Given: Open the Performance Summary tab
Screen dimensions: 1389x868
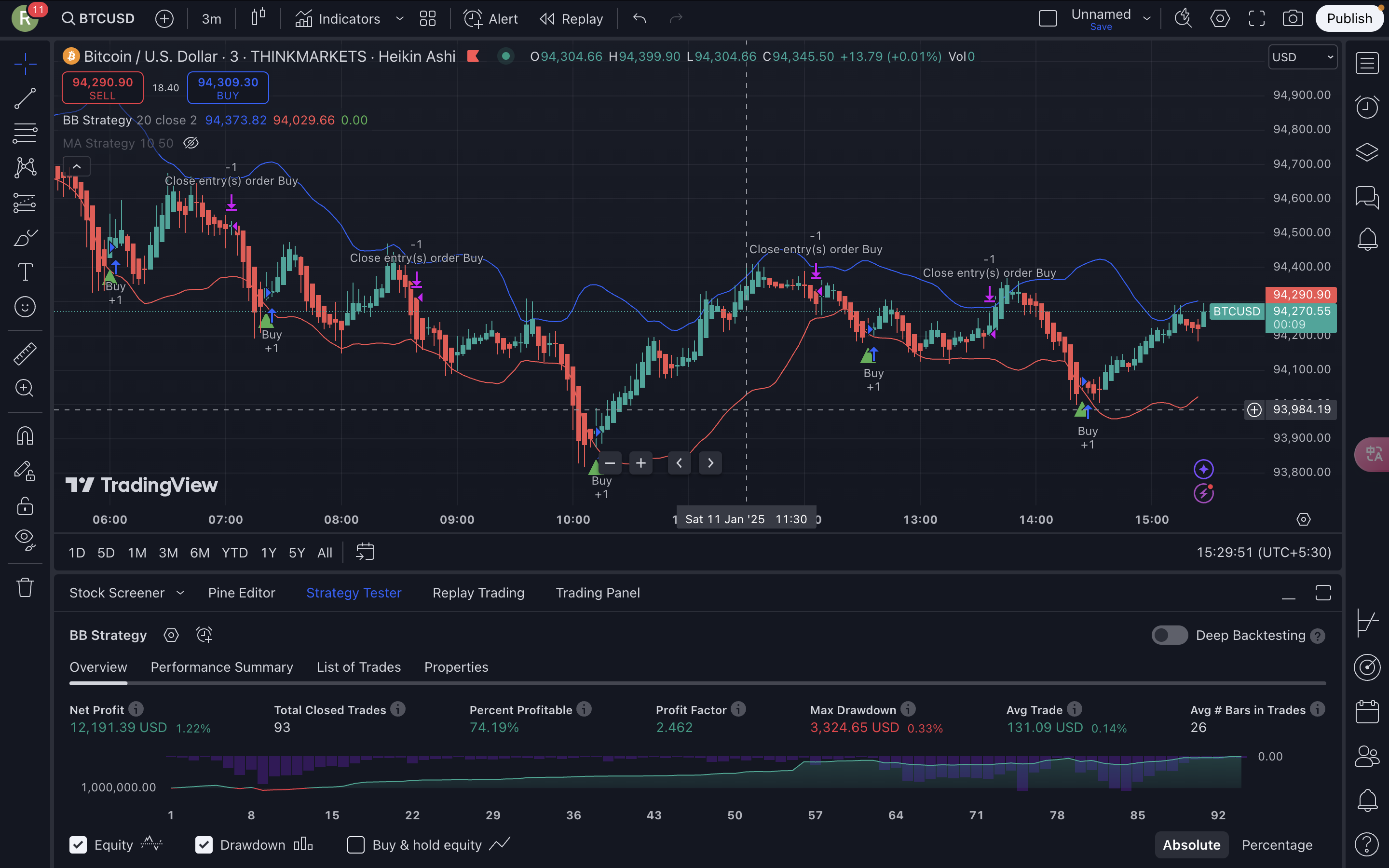Looking at the screenshot, I should click(221, 667).
